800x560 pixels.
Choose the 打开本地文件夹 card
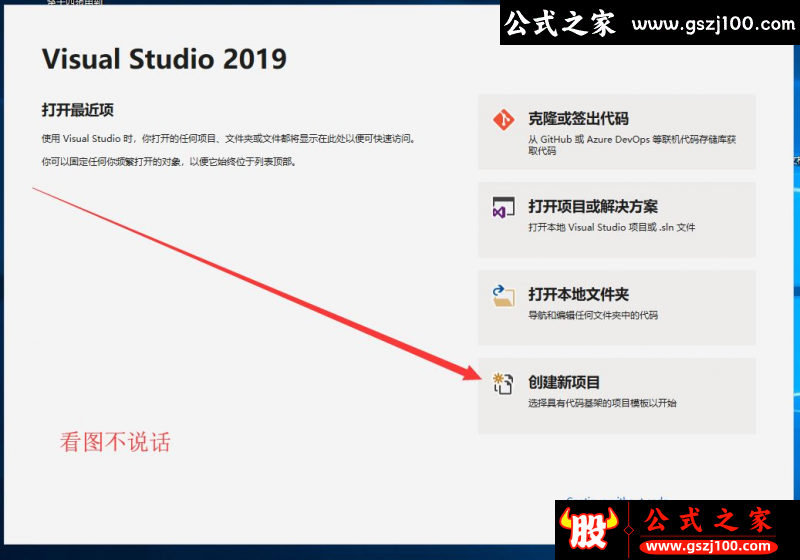tap(617, 308)
